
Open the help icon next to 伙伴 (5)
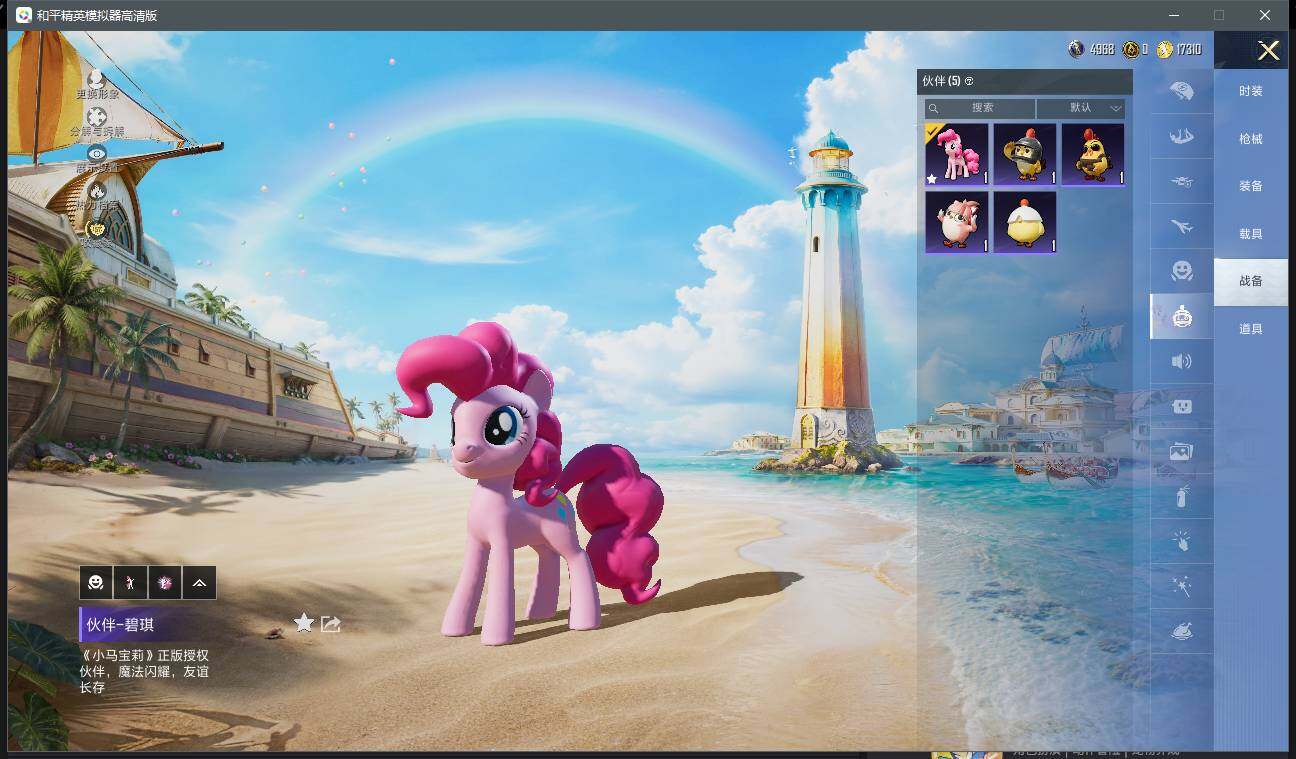click(969, 81)
